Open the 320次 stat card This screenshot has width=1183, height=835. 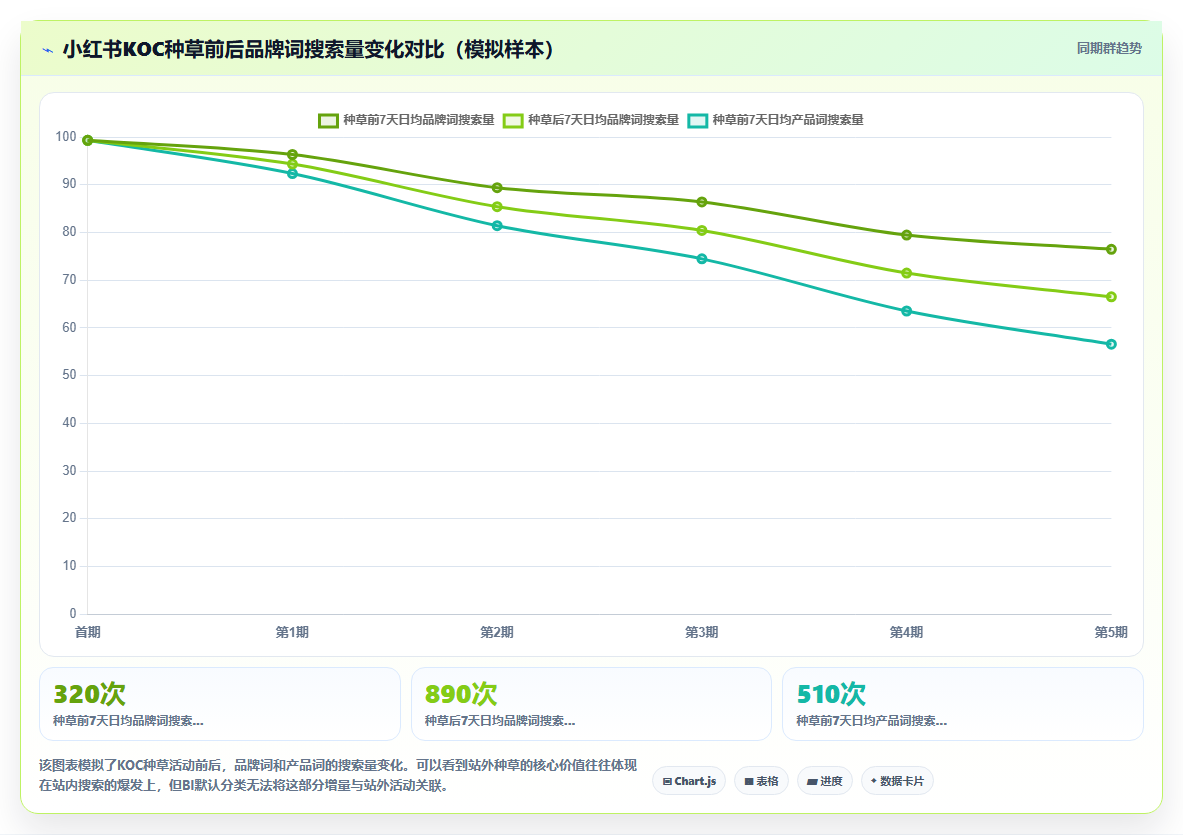tap(220, 704)
